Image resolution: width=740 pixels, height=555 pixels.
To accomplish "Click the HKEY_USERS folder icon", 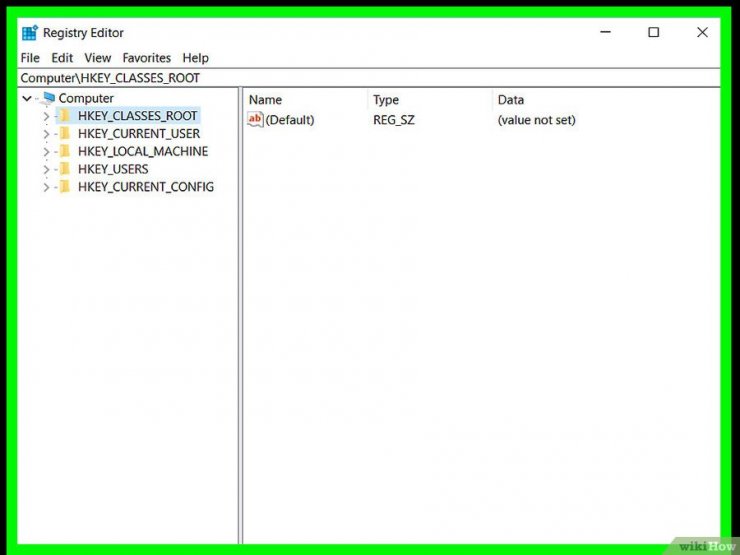I will [x=65, y=169].
